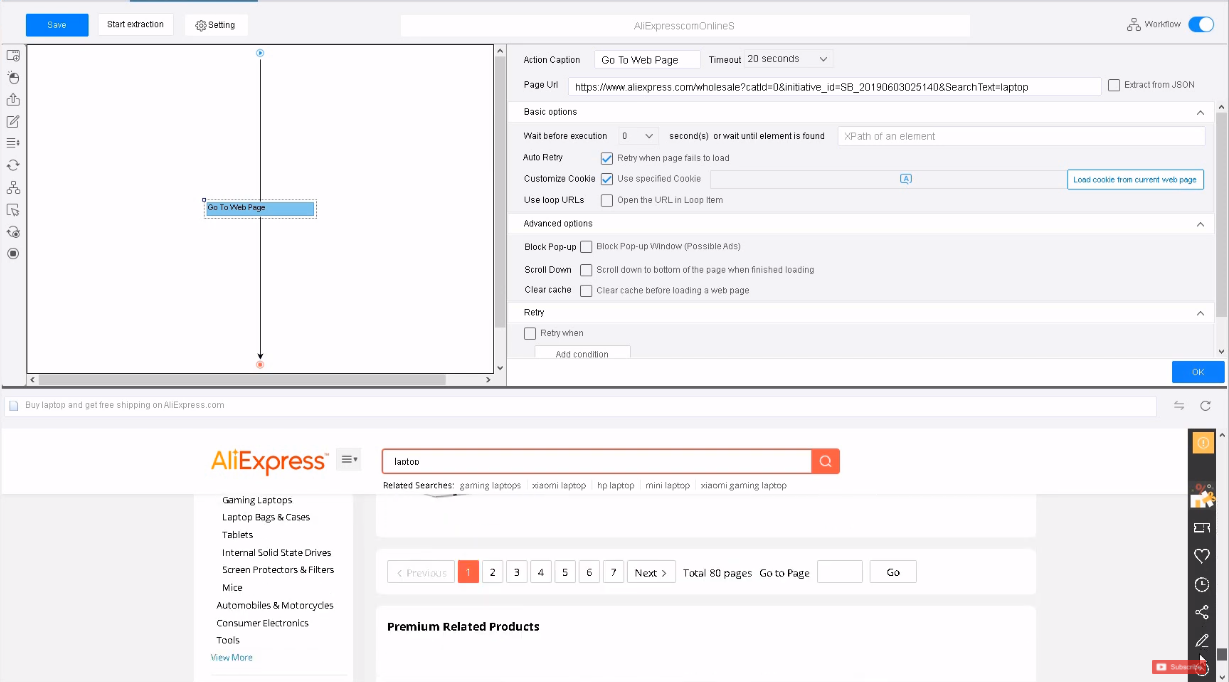This screenshot has height=682, width=1229.
Task: Click the Save button
Action: tap(57, 25)
